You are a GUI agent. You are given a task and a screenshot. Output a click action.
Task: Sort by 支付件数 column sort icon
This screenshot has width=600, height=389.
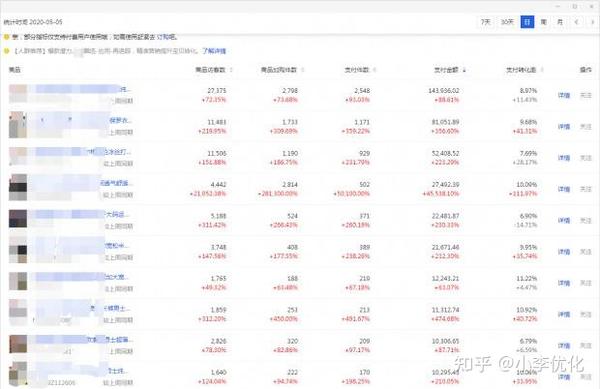375,70
